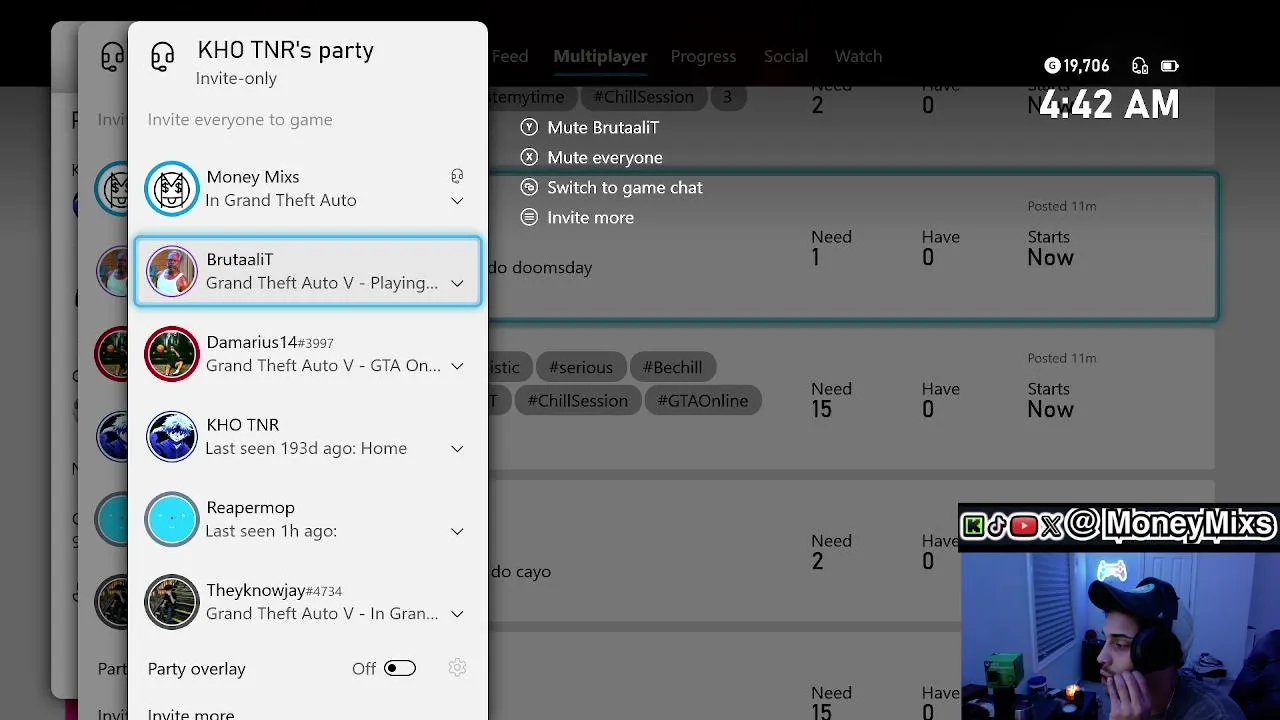Click the Kick icon in overlay banner

pos(972,526)
